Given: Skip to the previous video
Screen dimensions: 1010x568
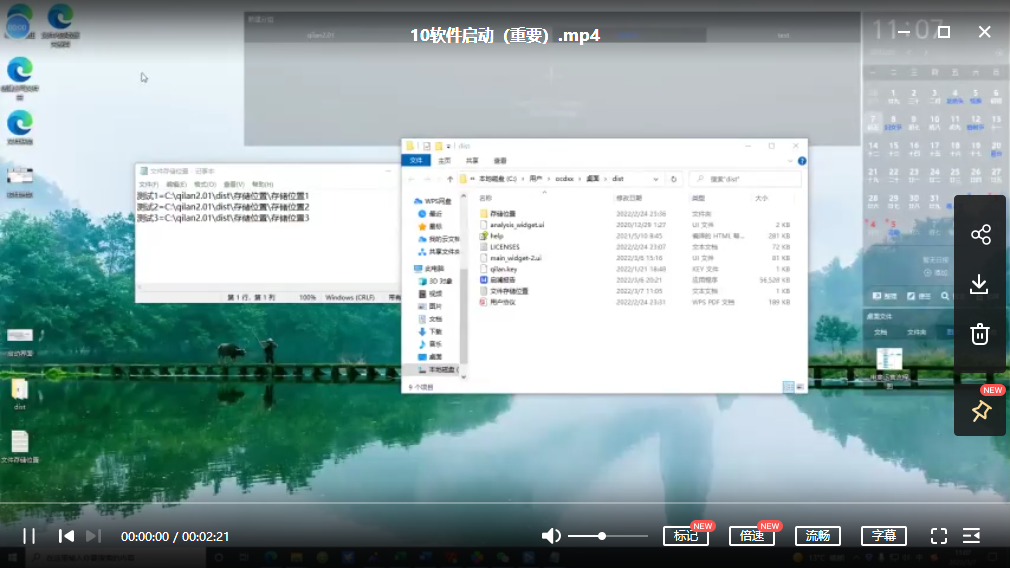Looking at the screenshot, I should (x=66, y=536).
